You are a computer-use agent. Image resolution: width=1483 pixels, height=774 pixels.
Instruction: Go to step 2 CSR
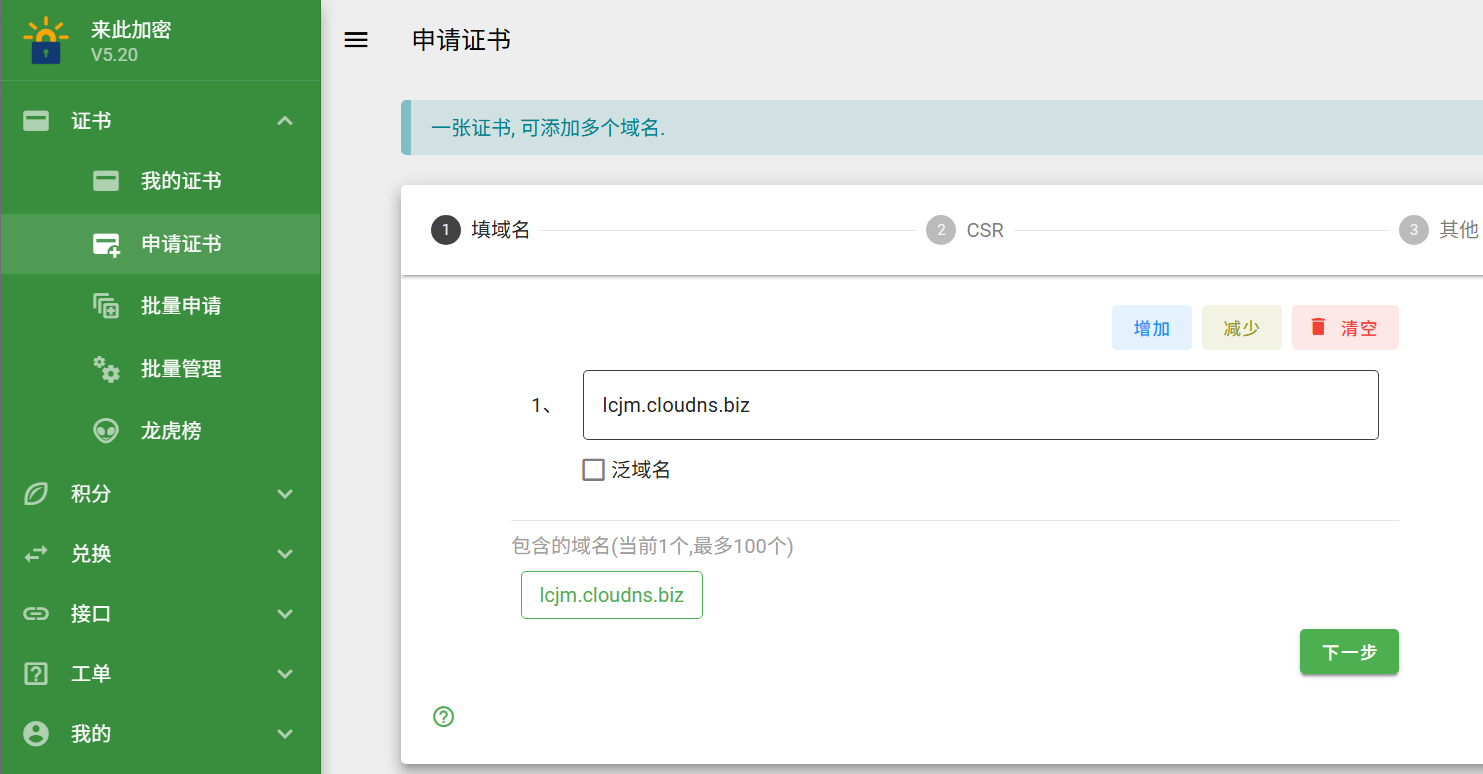point(965,230)
